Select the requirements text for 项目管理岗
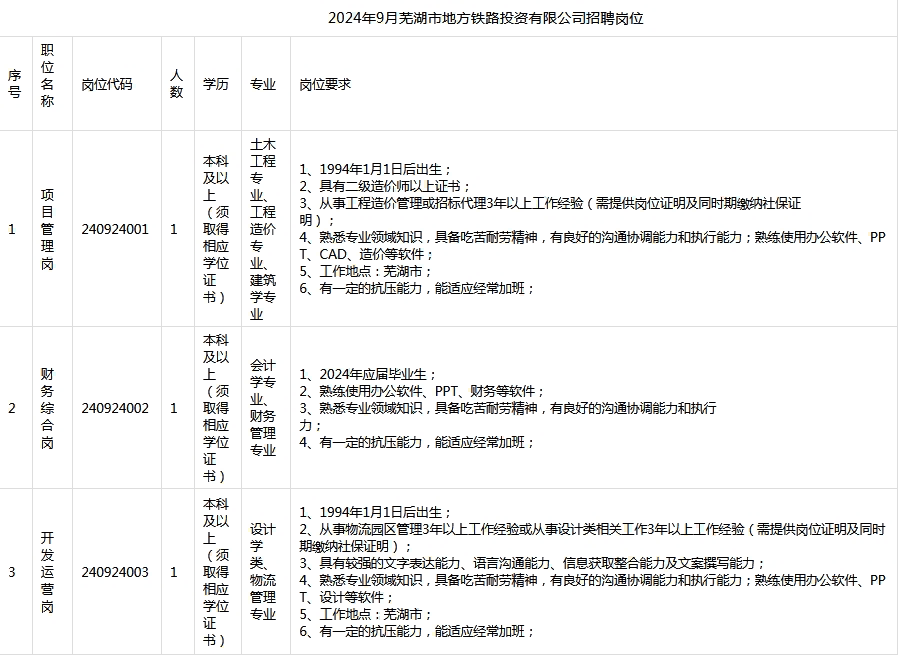 (592, 229)
